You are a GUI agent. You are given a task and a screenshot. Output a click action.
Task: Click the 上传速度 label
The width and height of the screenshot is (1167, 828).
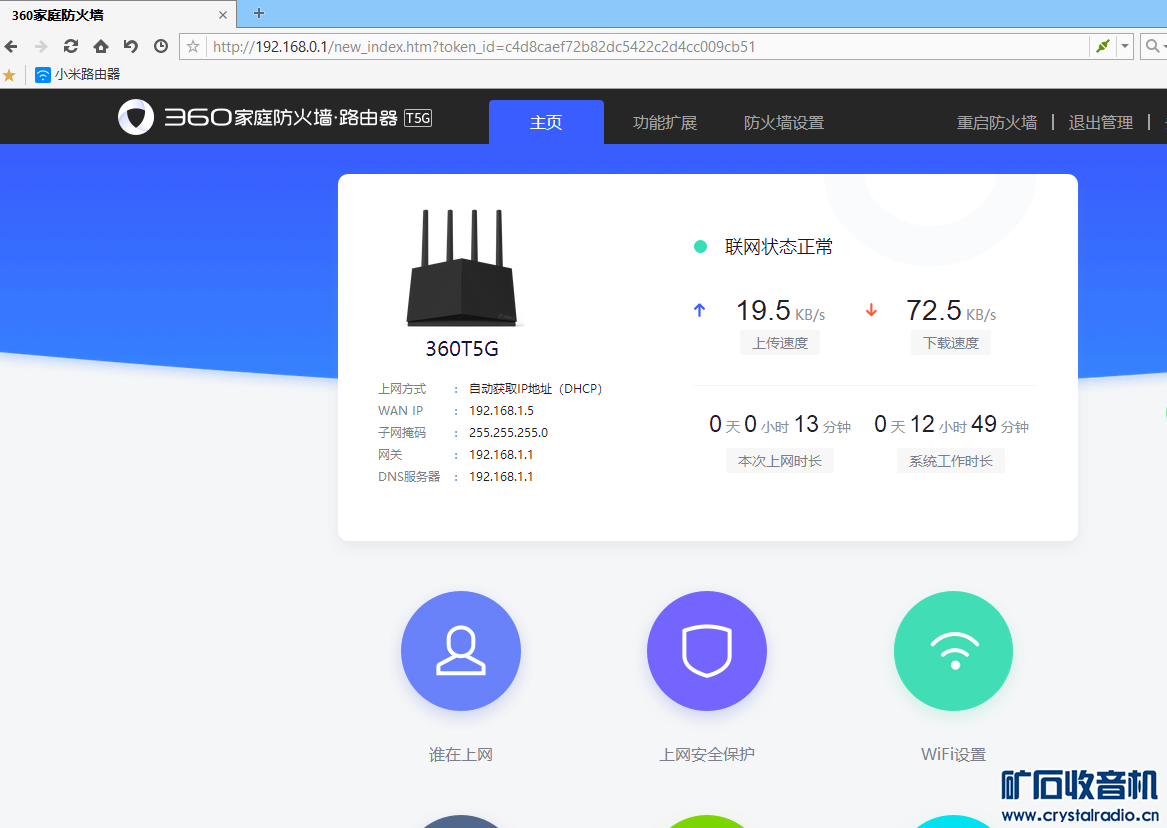[x=779, y=343]
